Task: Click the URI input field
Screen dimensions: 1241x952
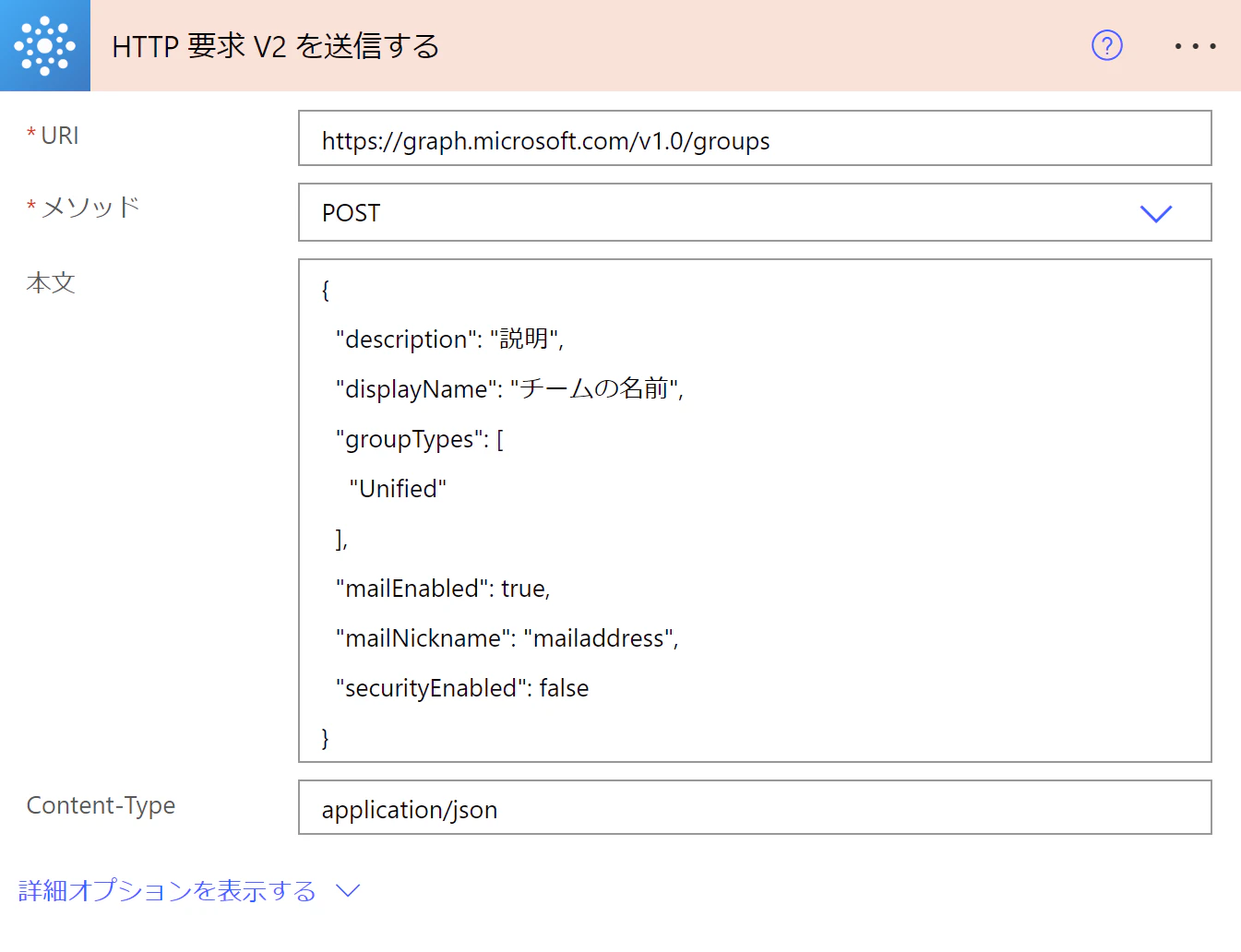Action: pyautogui.click(x=755, y=138)
